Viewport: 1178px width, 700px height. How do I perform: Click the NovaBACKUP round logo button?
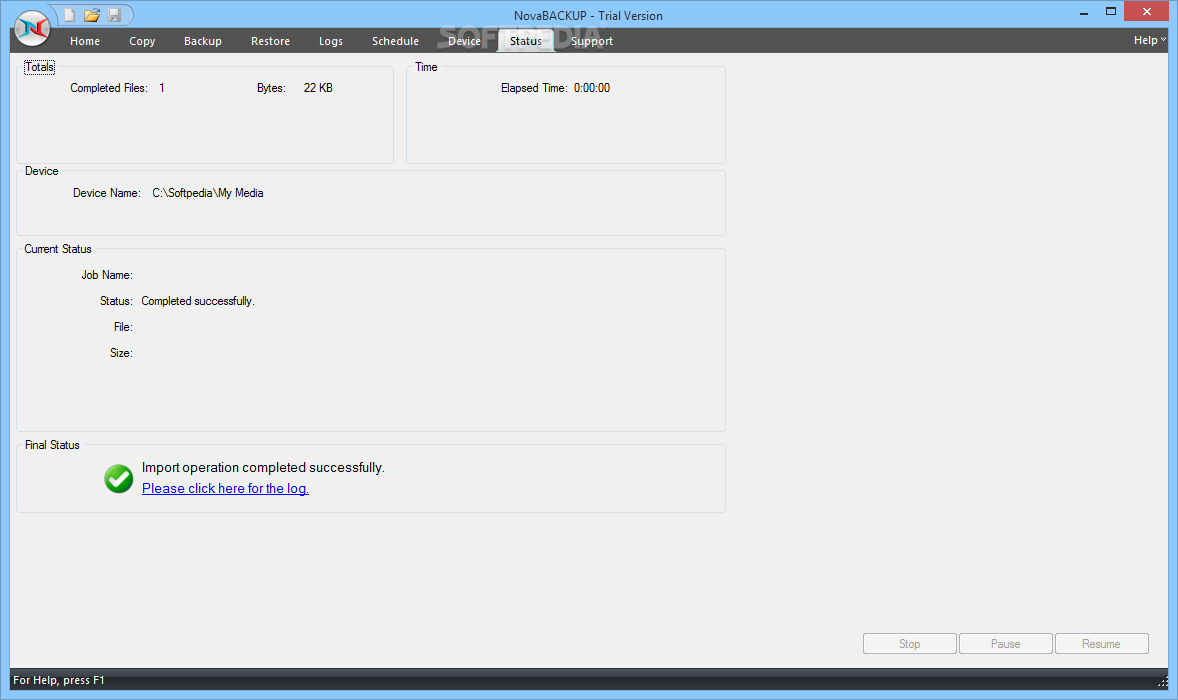(x=32, y=29)
